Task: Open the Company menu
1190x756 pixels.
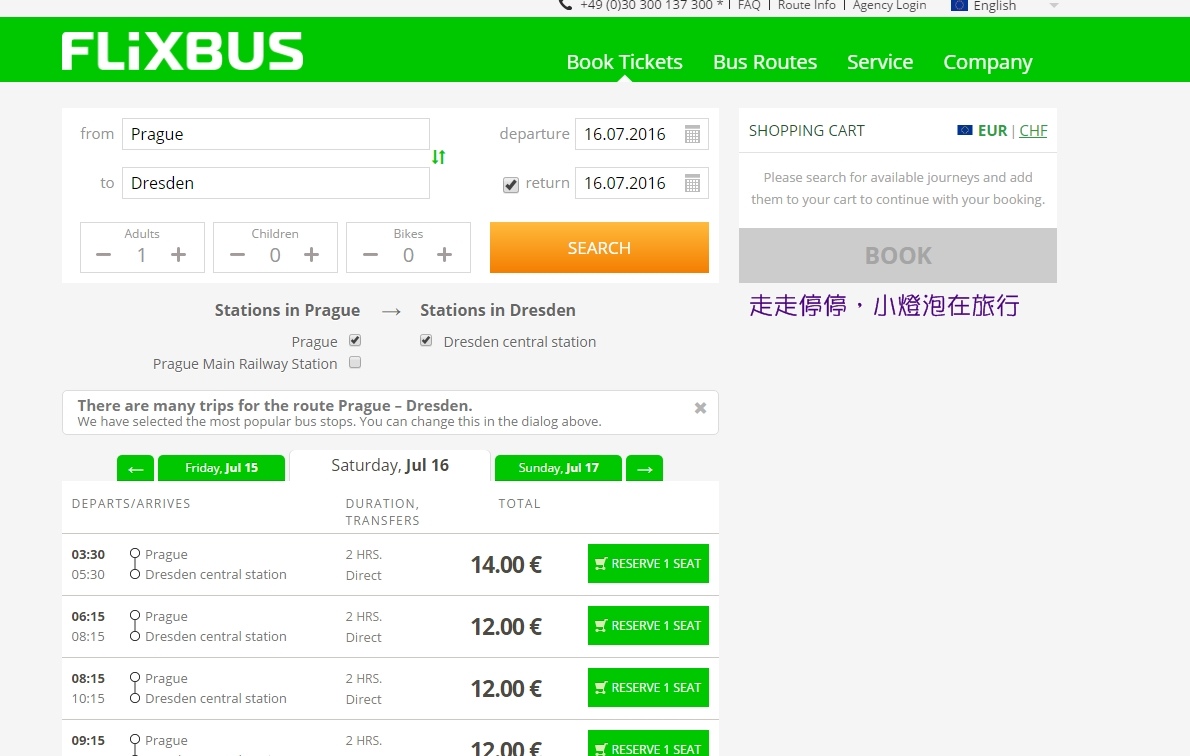Action: point(988,62)
